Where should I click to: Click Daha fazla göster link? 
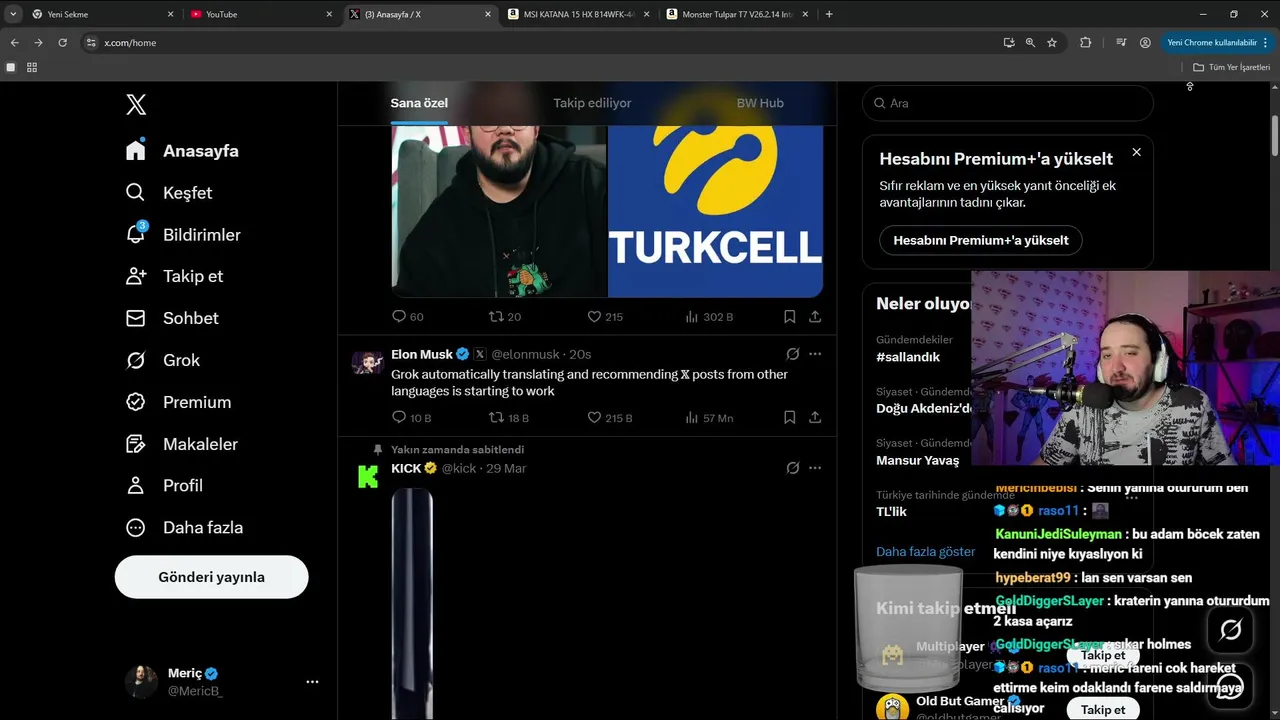(x=925, y=552)
